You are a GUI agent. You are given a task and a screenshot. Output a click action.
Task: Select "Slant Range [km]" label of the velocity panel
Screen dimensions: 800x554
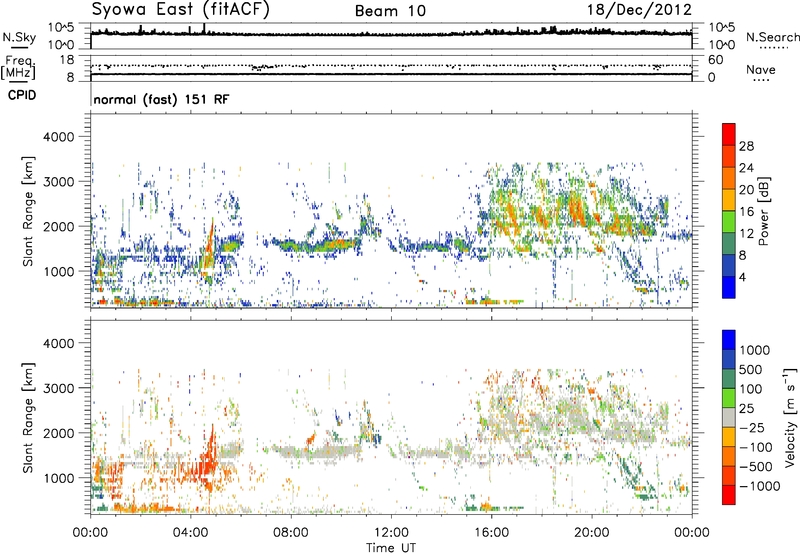[x=28, y=417]
